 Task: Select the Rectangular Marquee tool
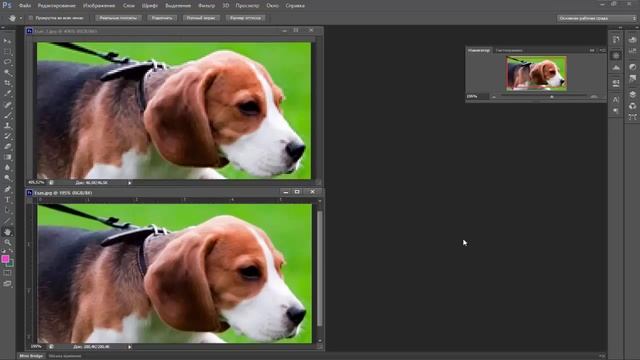tap(7, 51)
